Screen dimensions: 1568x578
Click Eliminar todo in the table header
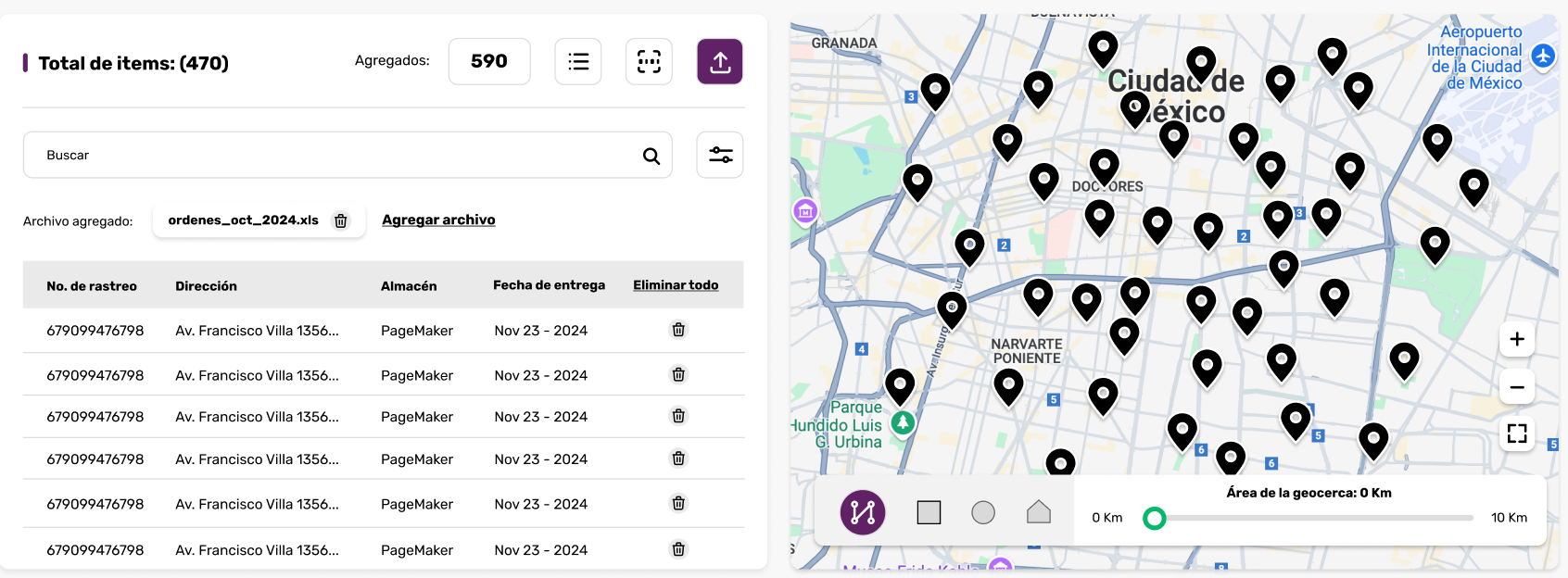676,285
